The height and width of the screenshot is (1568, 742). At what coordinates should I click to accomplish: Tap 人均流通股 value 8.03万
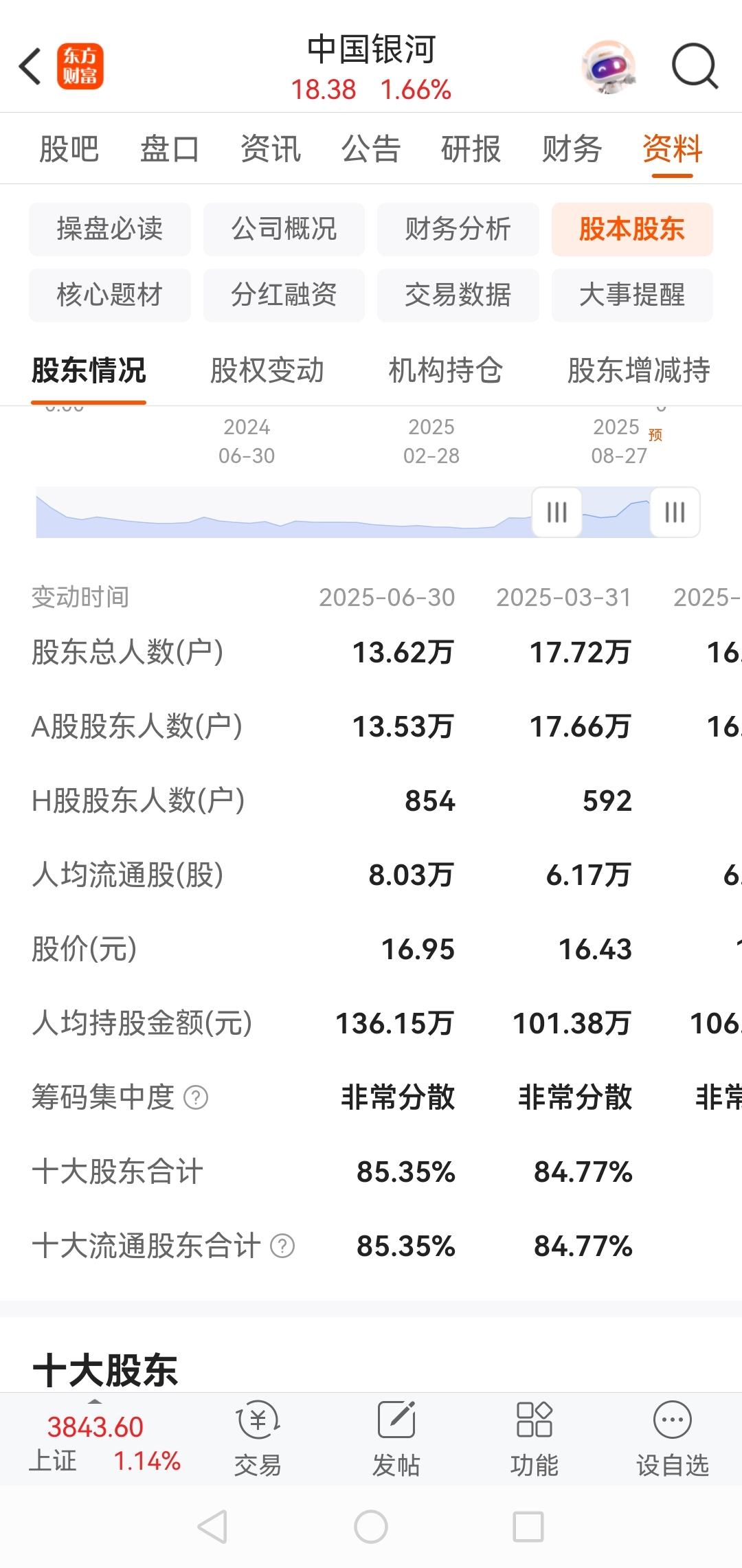click(x=412, y=875)
